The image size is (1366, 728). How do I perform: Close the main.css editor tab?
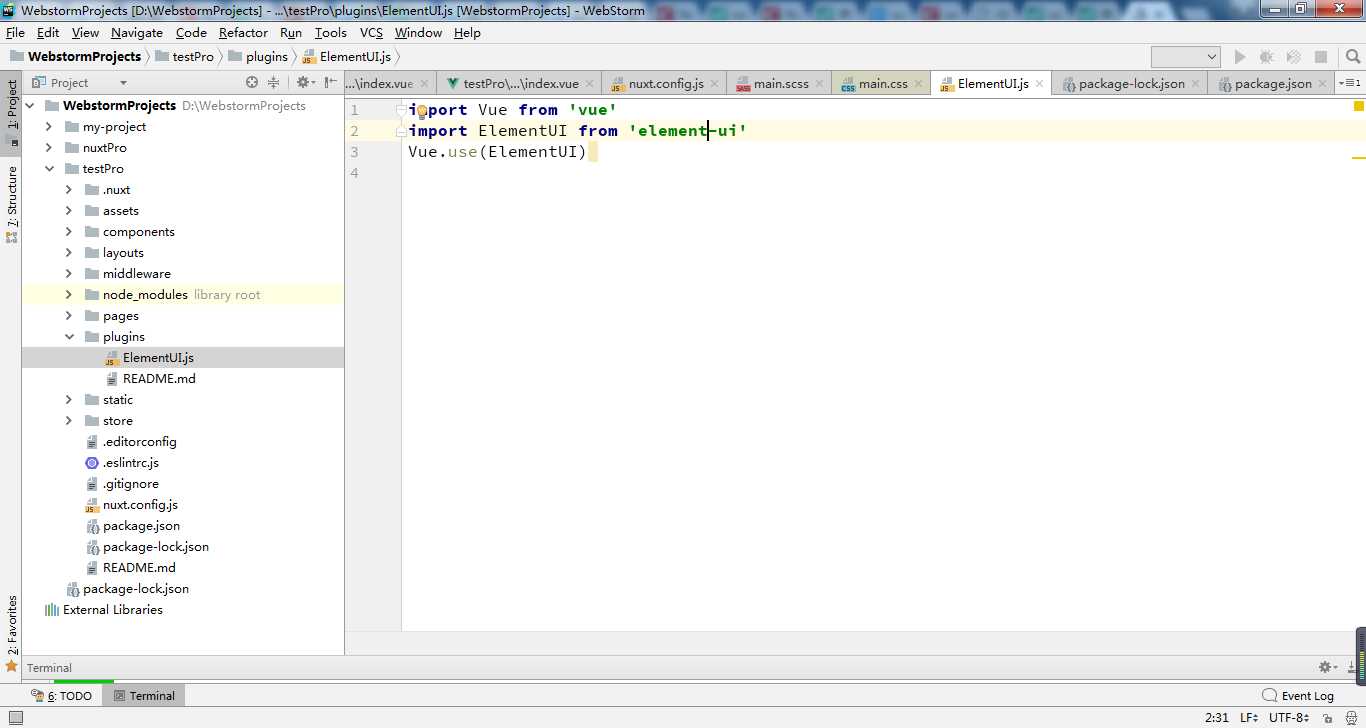pos(919,84)
